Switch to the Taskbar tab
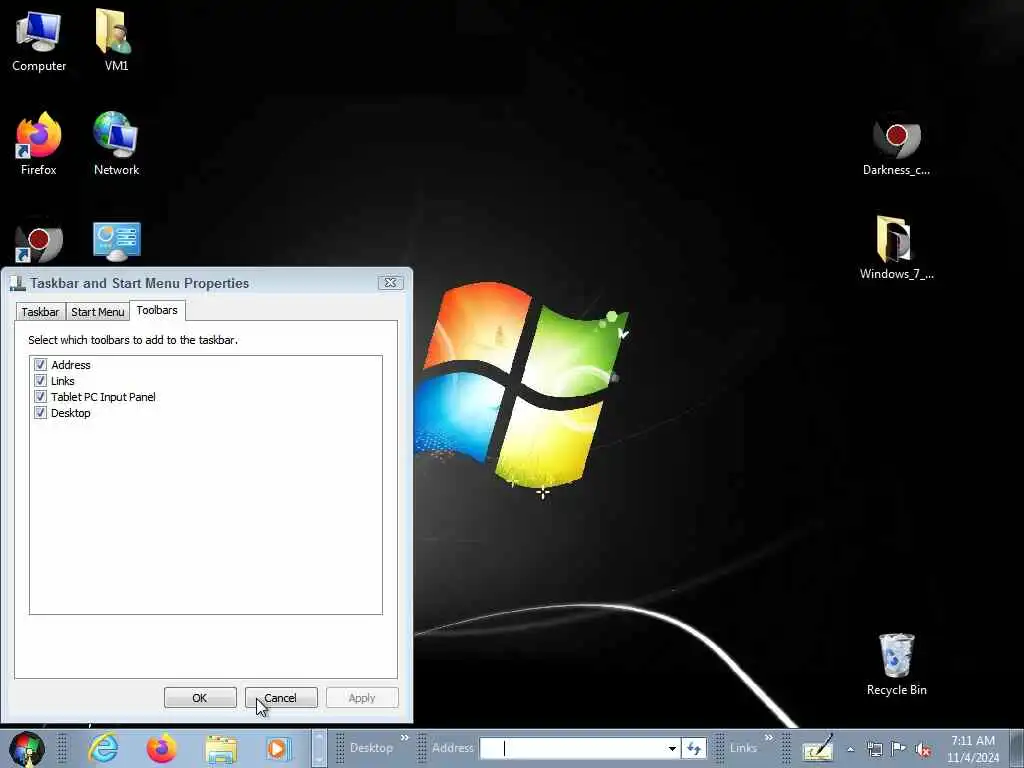The width and height of the screenshot is (1024, 768). (40, 312)
